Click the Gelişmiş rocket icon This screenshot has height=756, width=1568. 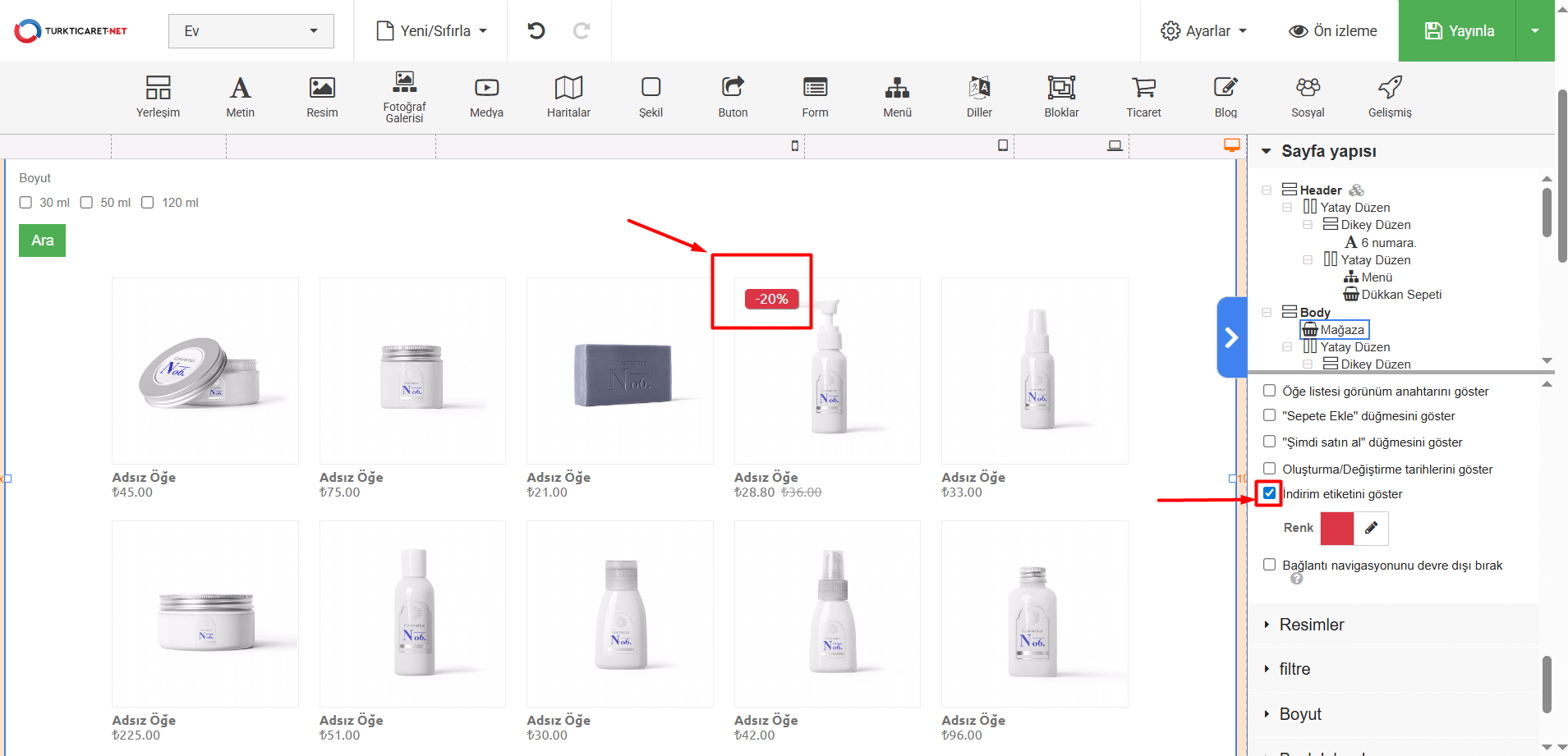click(x=1390, y=96)
